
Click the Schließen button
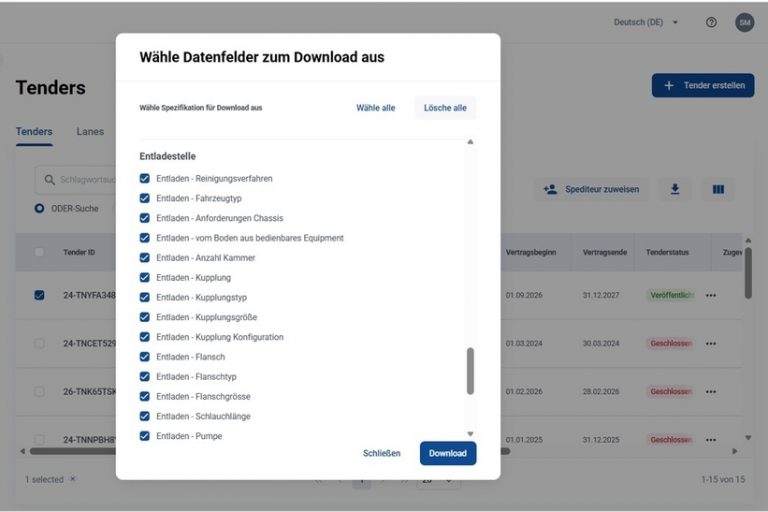click(382, 453)
